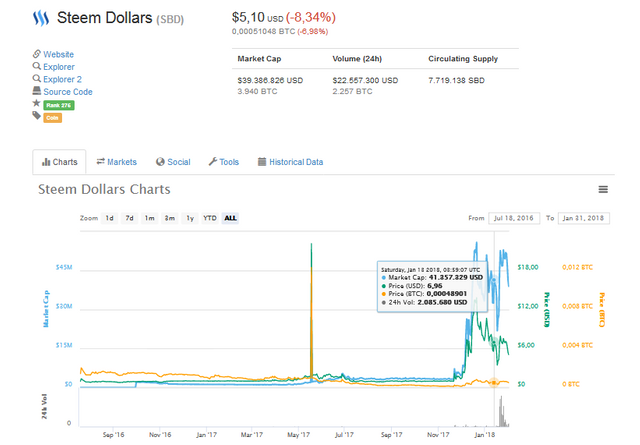The width and height of the screenshot is (640, 445).
Task: Click the Volume (24h) column header
Action: (357, 59)
